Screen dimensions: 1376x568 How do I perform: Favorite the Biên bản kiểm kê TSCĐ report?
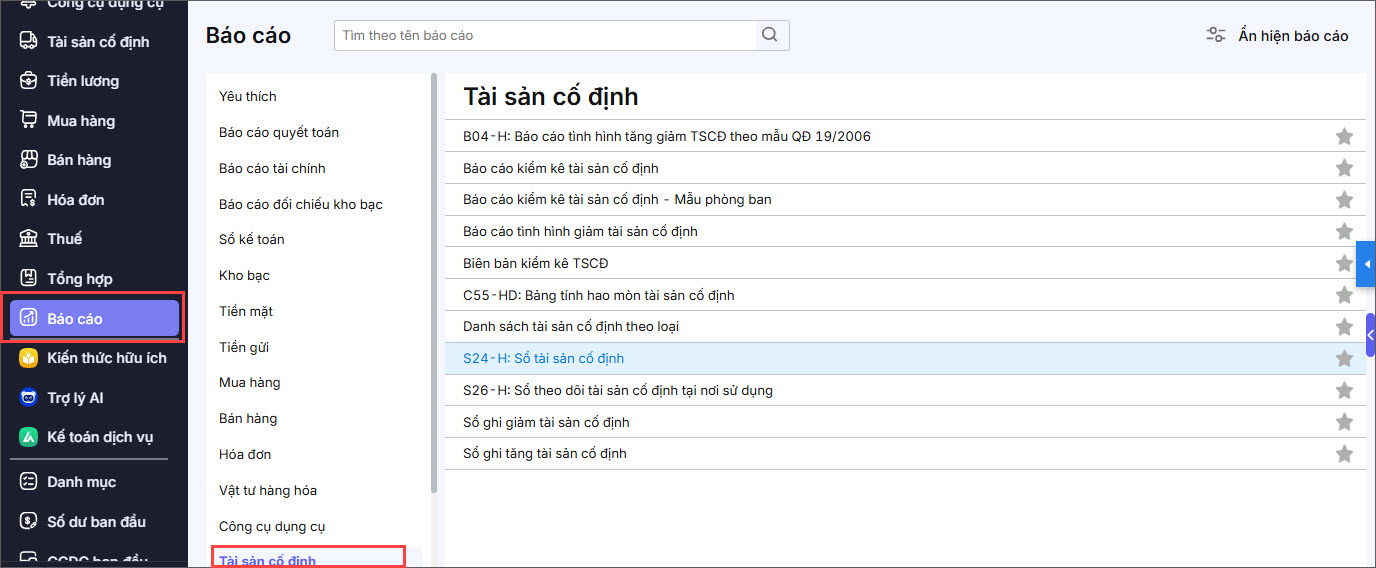(x=1344, y=264)
